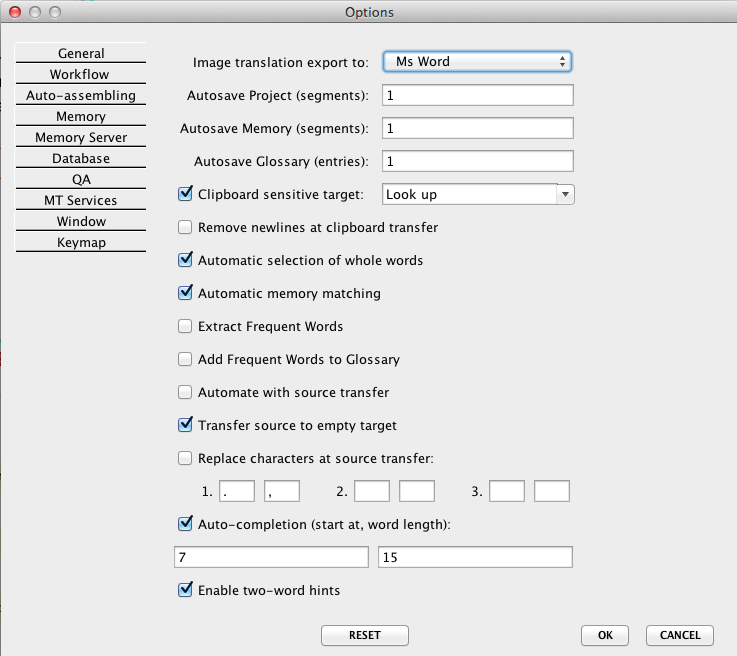Disable Enable two-word hints checkbox
The height and width of the screenshot is (656, 737).
185,591
